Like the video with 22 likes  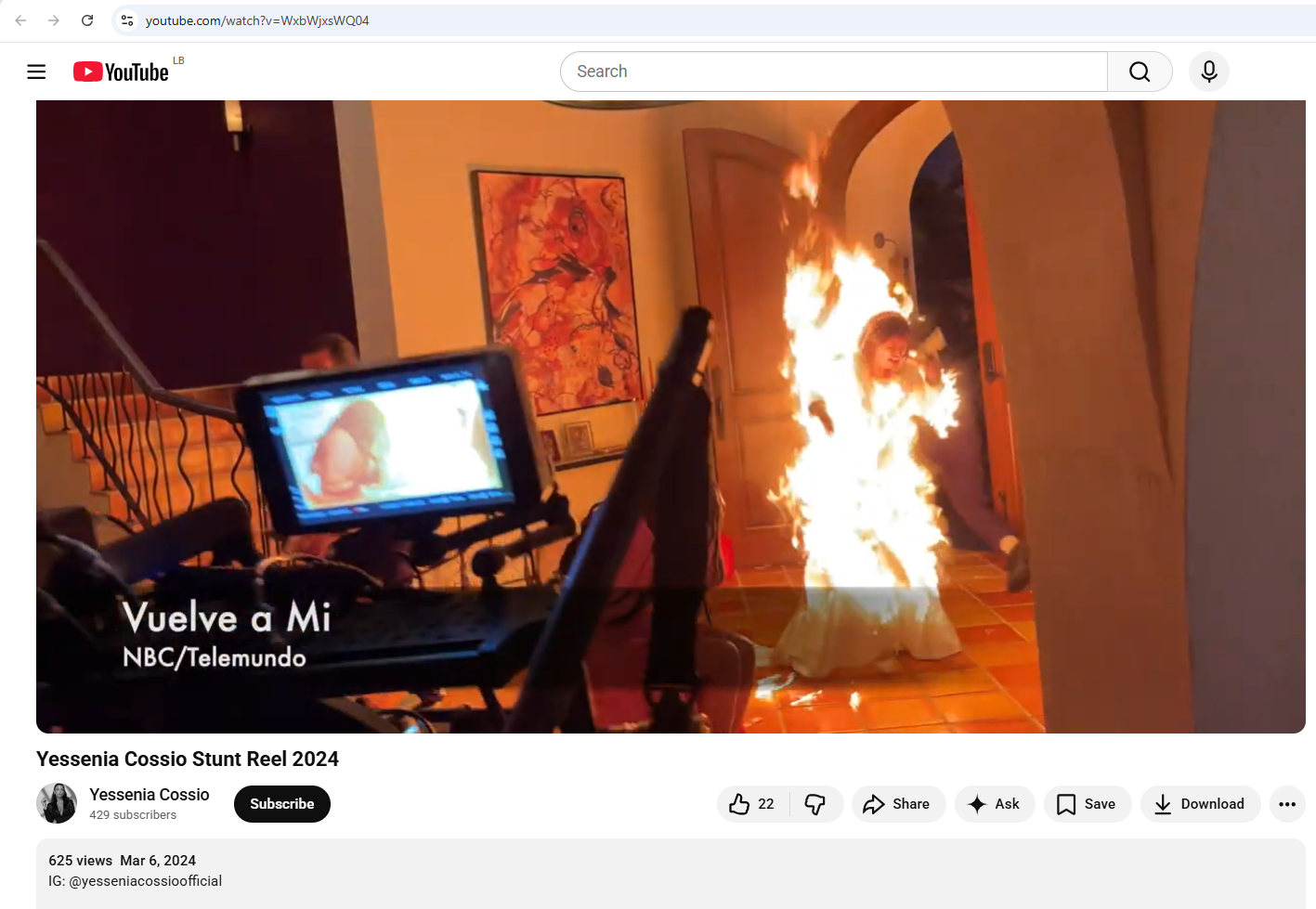[x=753, y=804]
